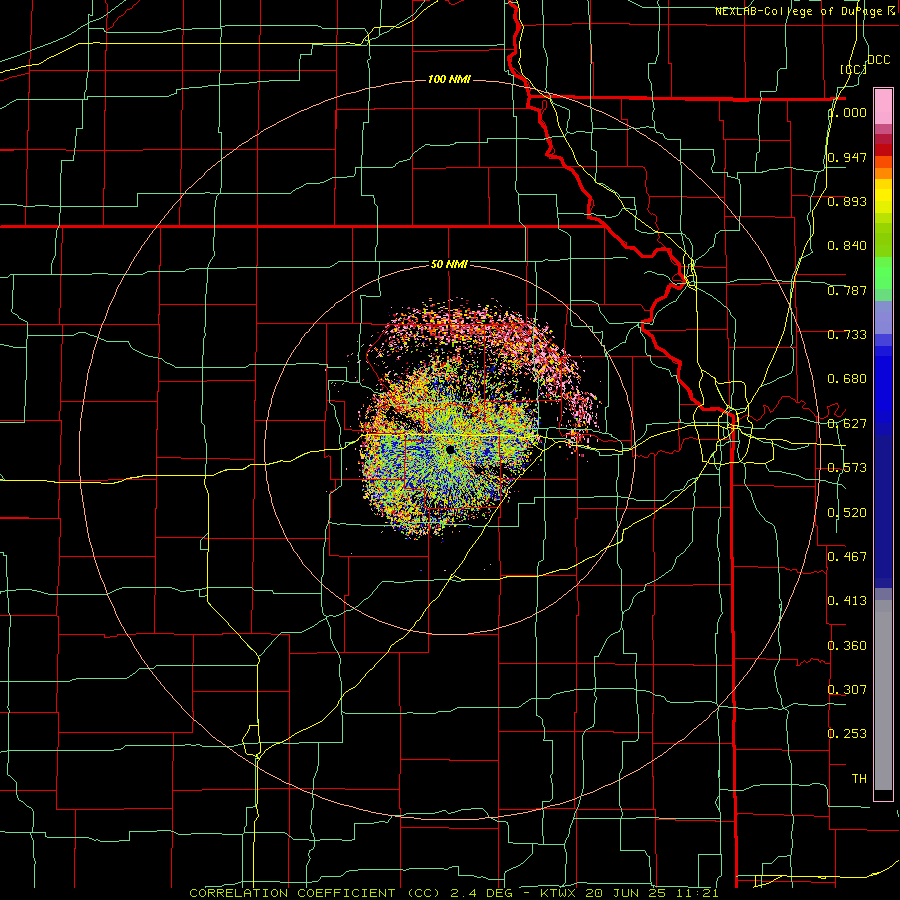Image resolution: width=900 pixels, height=900 pixels.
Task: Click the "KTWX" radar site ID in footer
Action: click(557, 893)
